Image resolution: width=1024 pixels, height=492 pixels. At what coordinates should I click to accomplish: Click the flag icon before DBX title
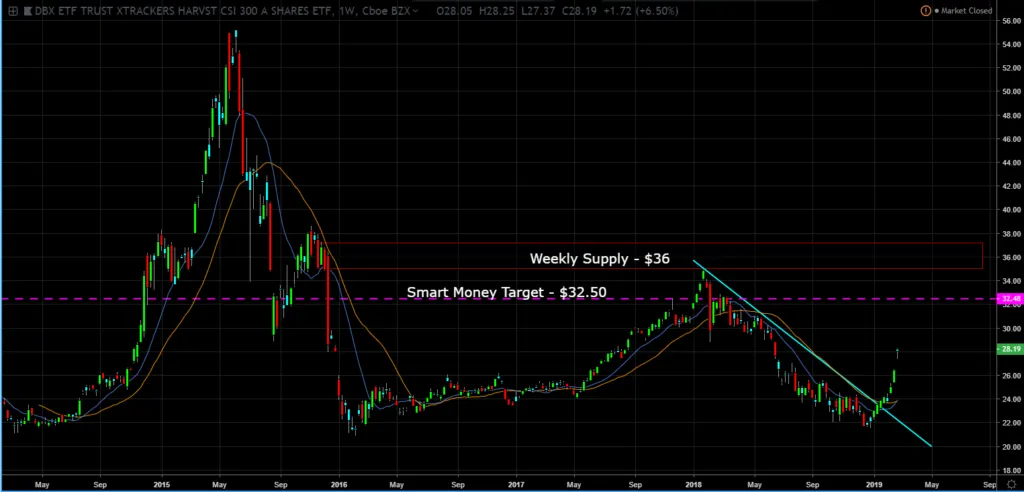(28, 10)
